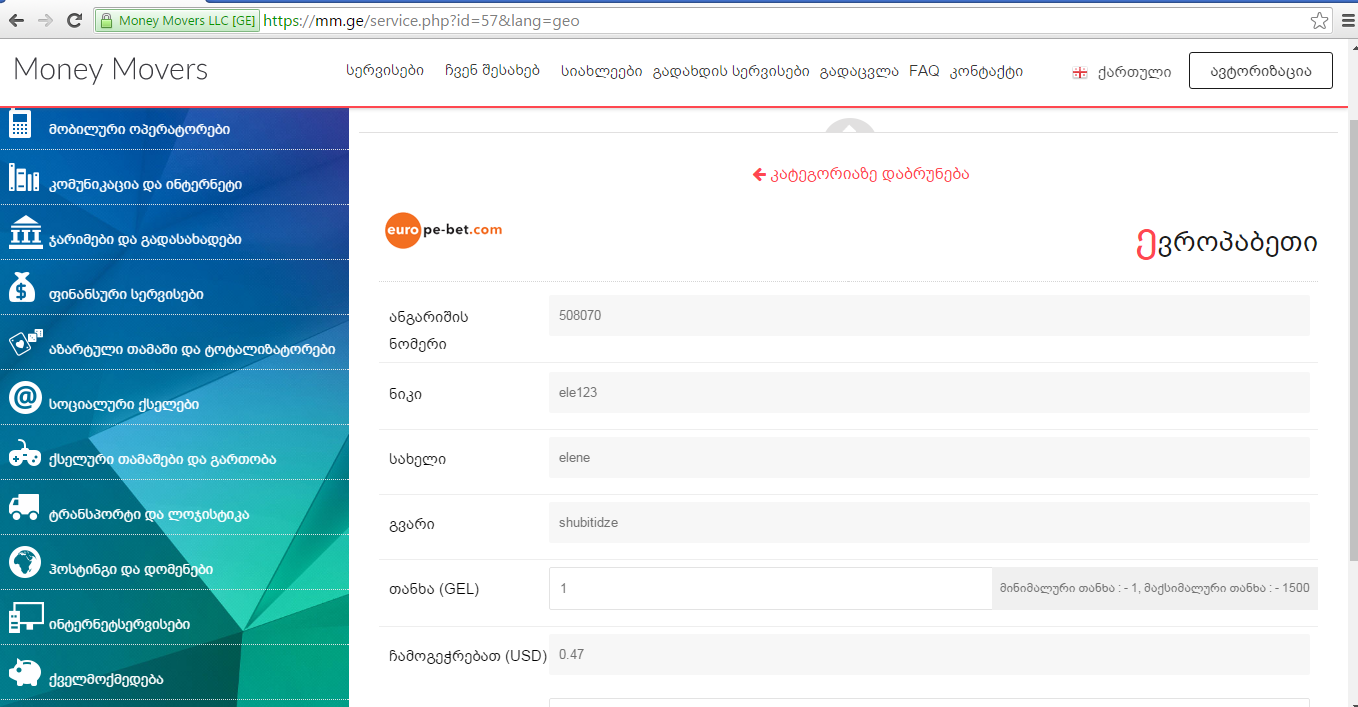
Task: Open the სიახლეები menu item
Action: pos(601,71)
